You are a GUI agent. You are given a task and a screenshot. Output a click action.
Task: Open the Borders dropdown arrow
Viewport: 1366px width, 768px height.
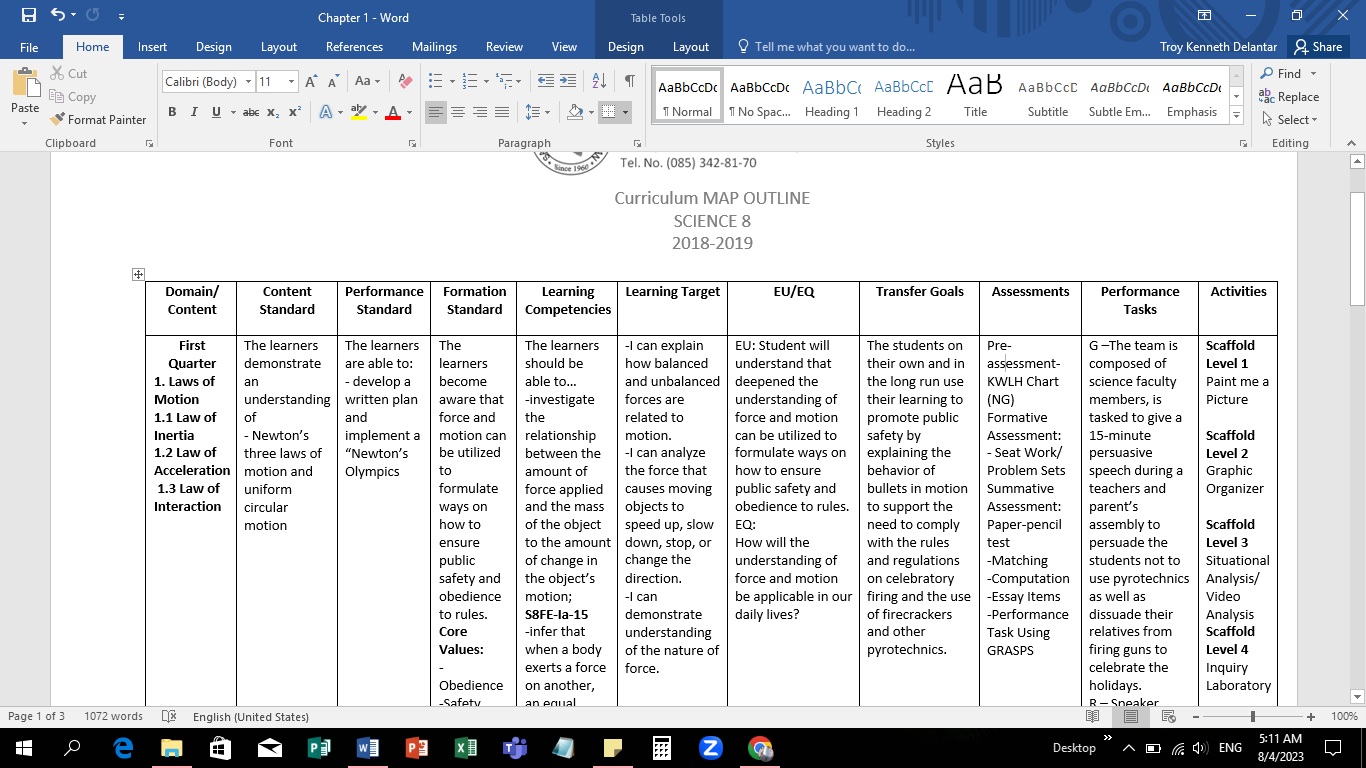[625, 112]
